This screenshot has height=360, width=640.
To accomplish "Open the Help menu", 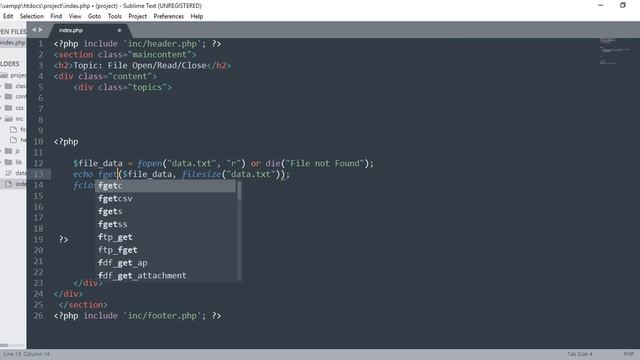I will tap(197, 16).
